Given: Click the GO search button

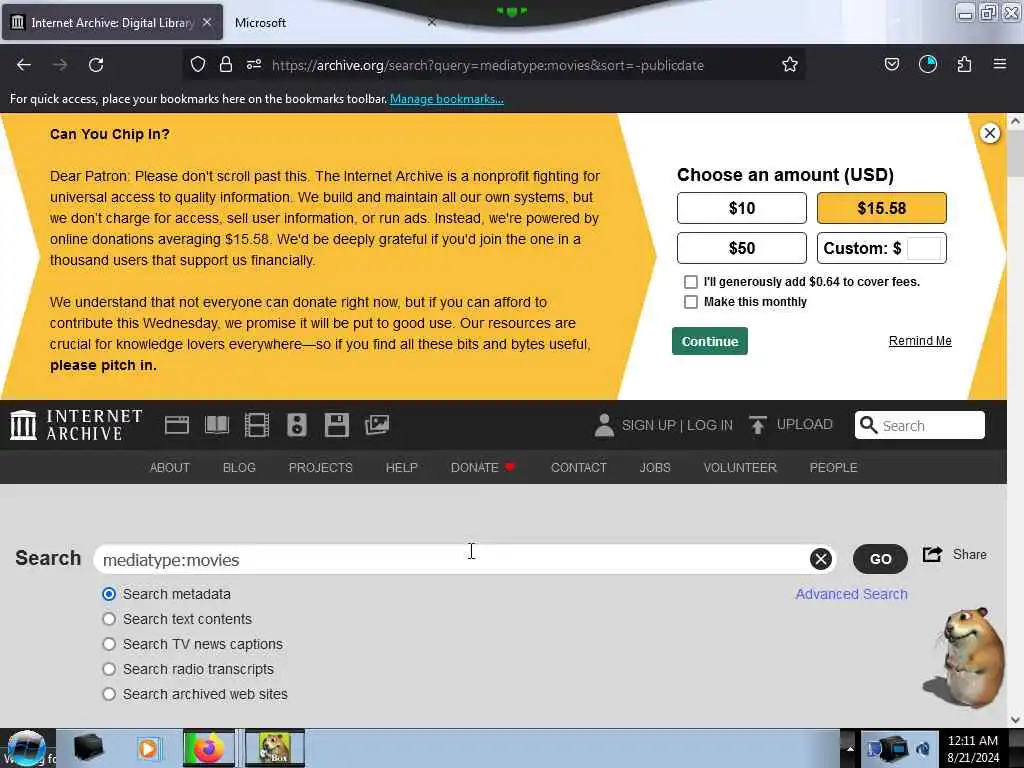Looking at the screenshot, I should [880, 559].
